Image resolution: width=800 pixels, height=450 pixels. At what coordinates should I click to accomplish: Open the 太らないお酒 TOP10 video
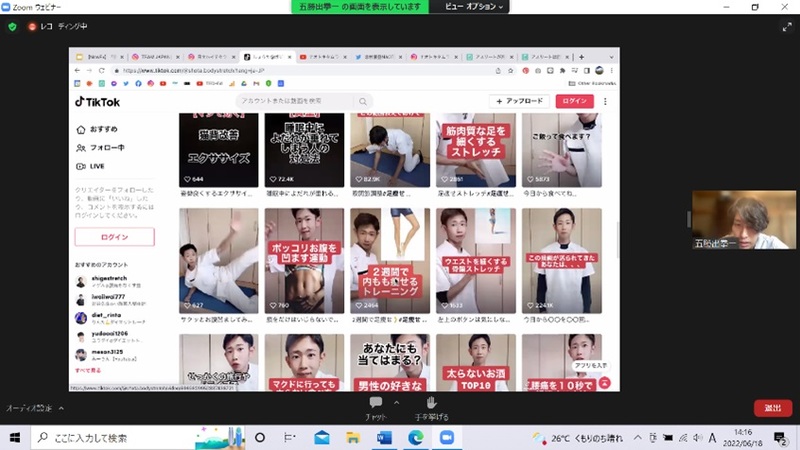click(x=476, y=363)
